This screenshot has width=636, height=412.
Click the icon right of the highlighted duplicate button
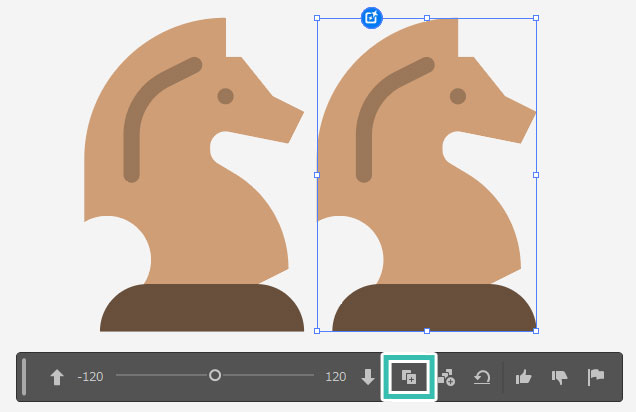pos(446,377)
